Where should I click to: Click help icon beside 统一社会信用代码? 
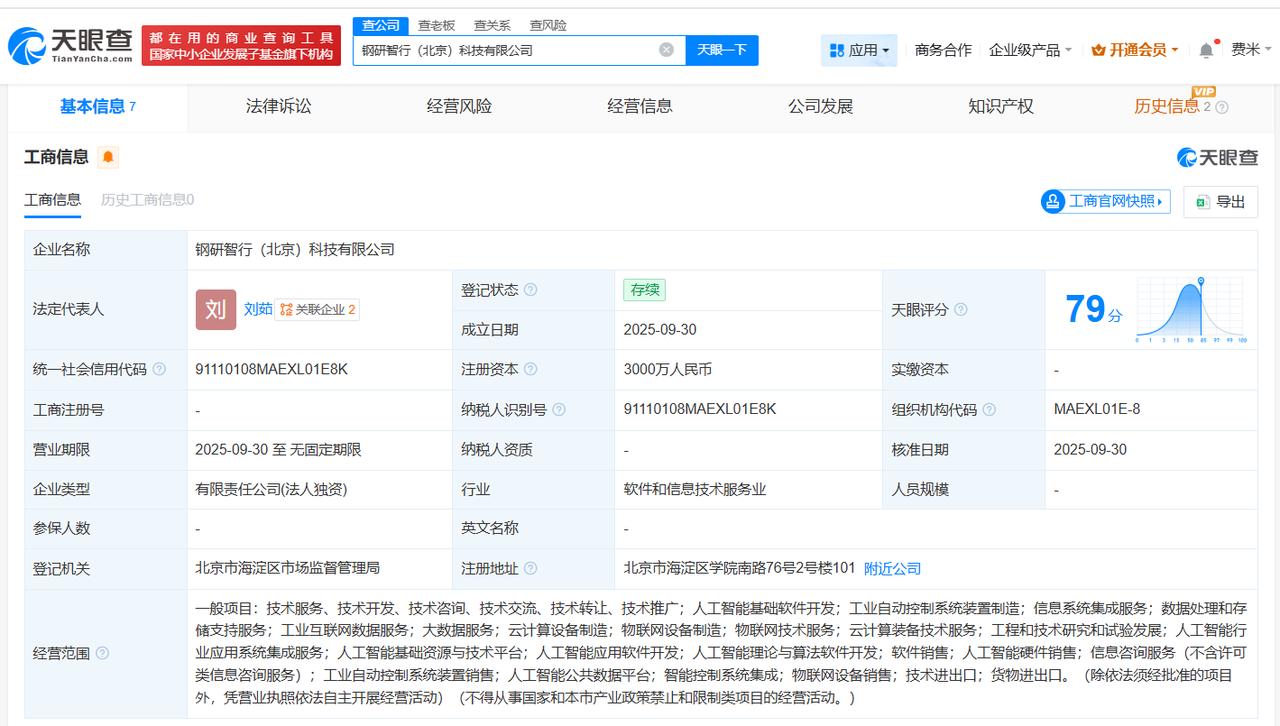pos(159,370)
